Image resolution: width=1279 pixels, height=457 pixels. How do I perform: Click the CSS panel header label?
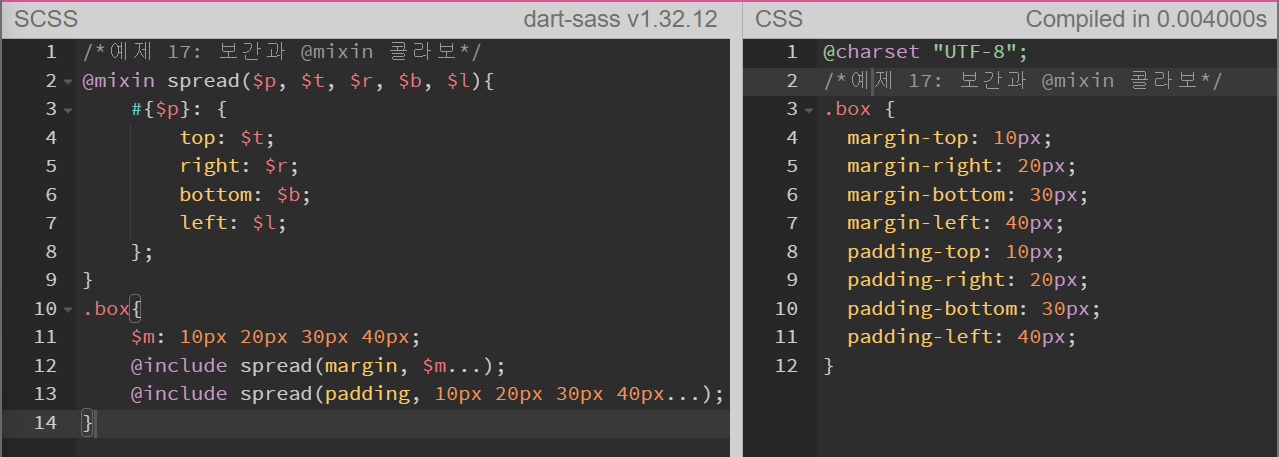click(778, 19)
